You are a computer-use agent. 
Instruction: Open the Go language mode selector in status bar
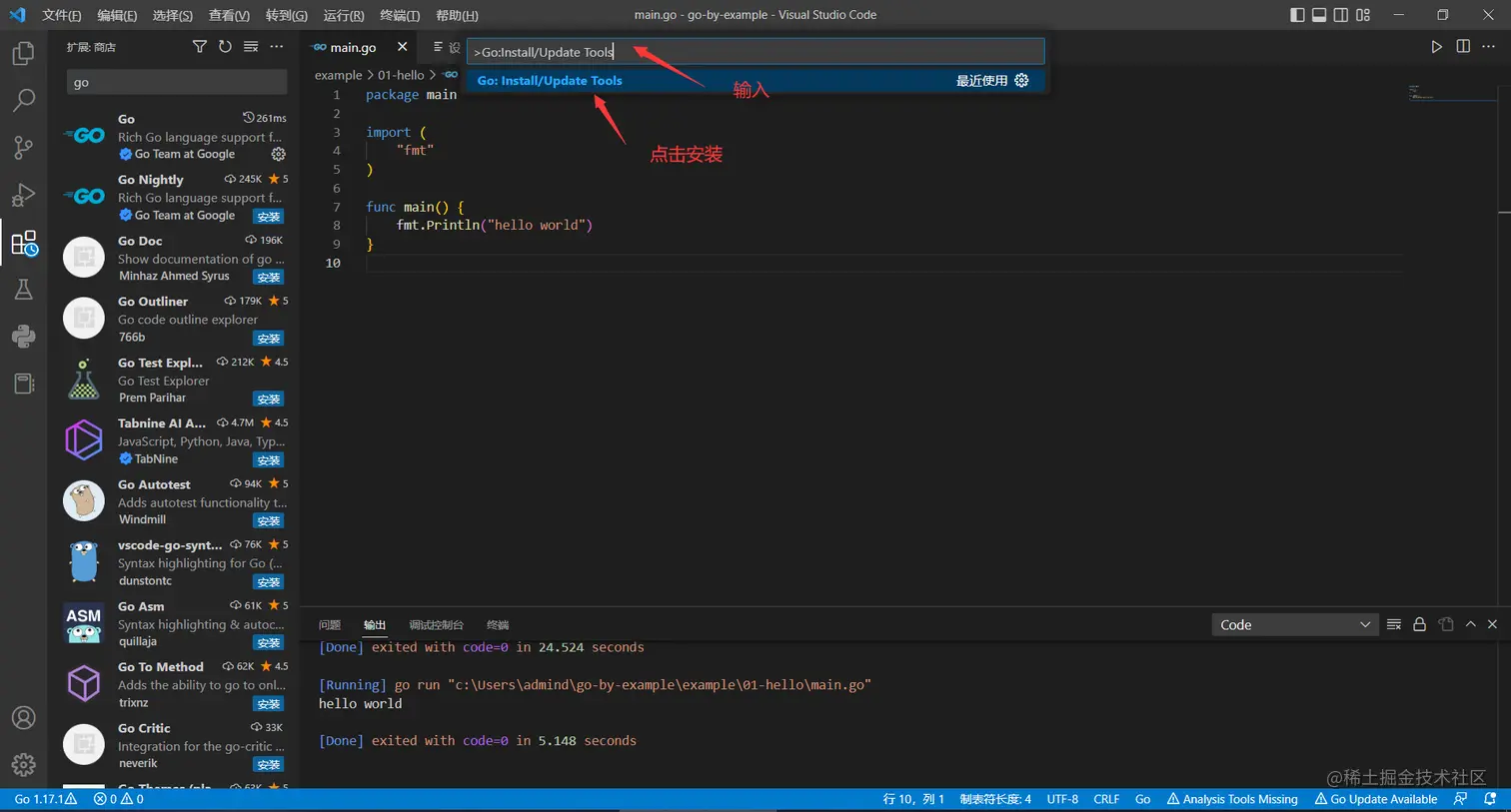click(1143, 799)
